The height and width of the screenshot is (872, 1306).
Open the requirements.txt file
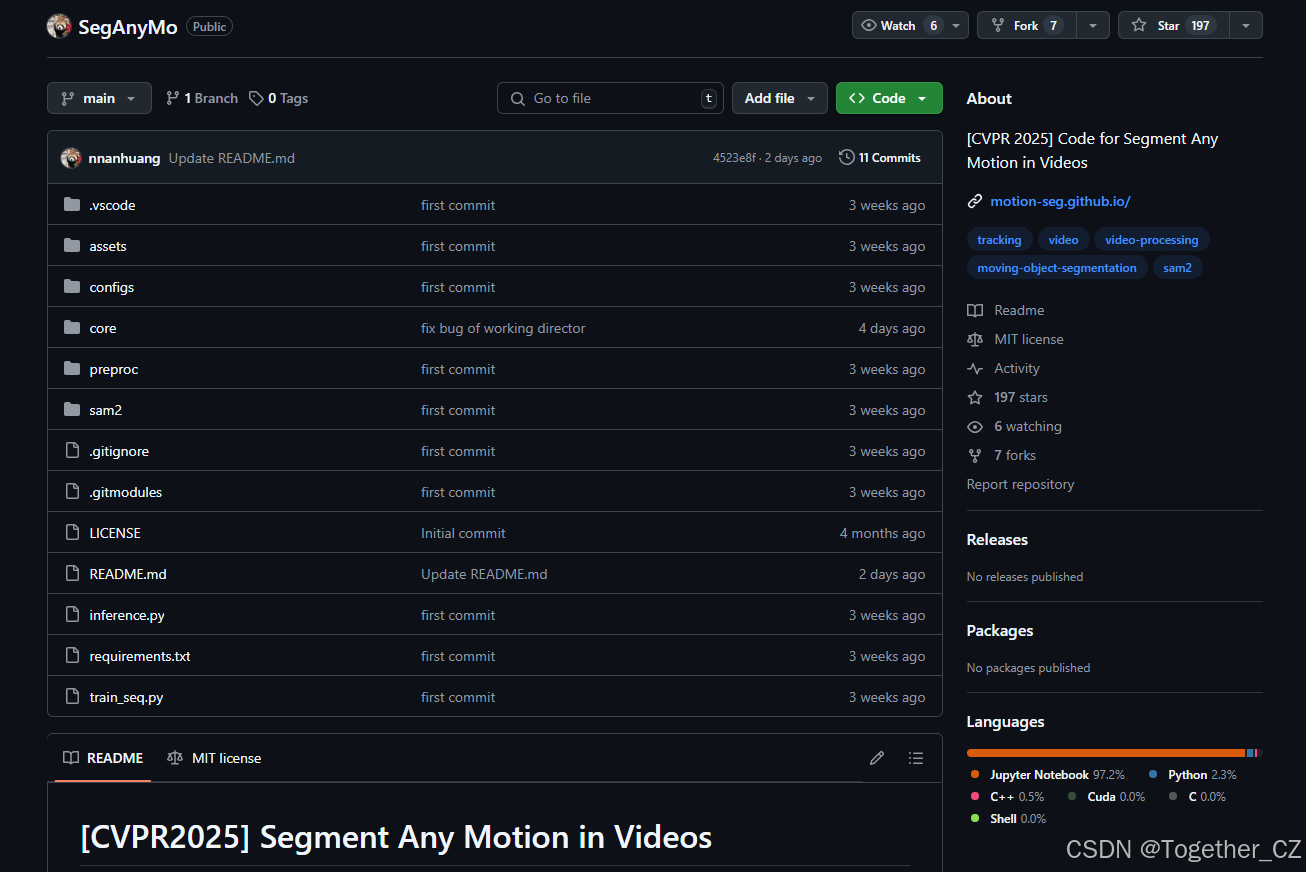coord(140,656)
